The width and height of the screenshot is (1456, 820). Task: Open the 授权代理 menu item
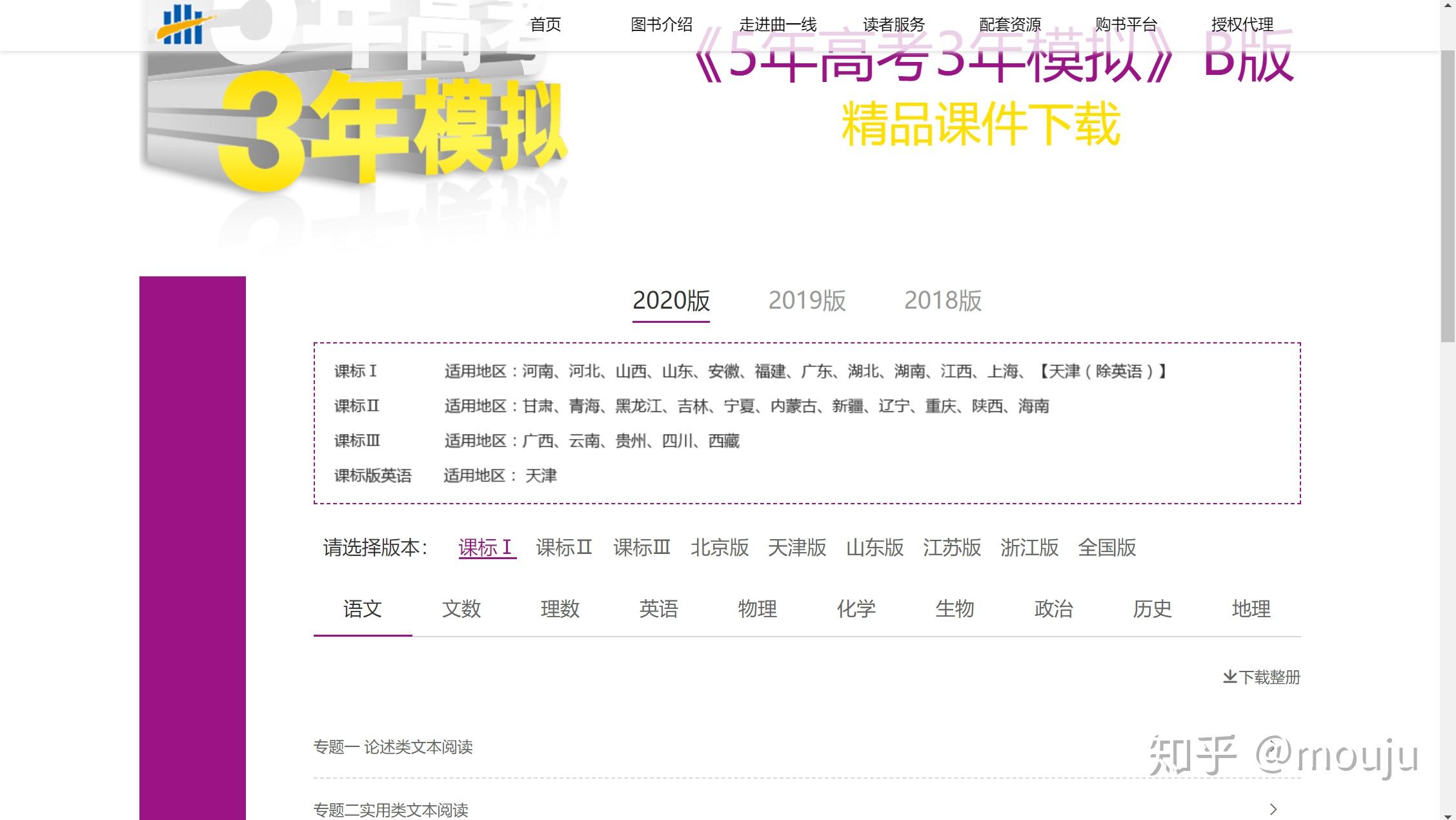pyautogui.click(x=1242, y=24)
